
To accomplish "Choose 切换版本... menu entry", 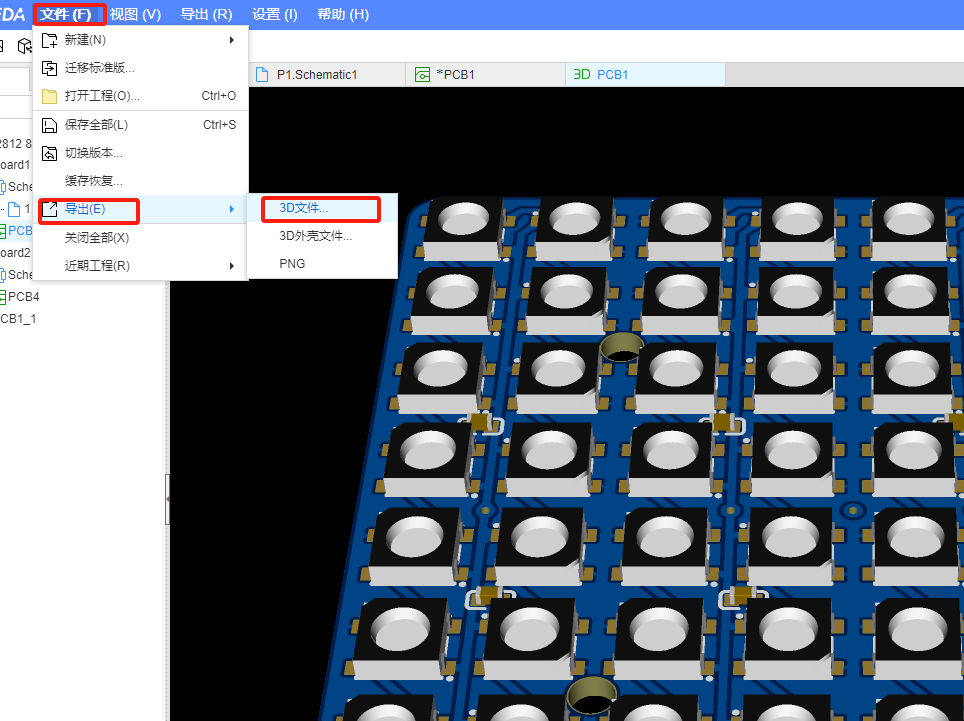I will tap(141, 153).
